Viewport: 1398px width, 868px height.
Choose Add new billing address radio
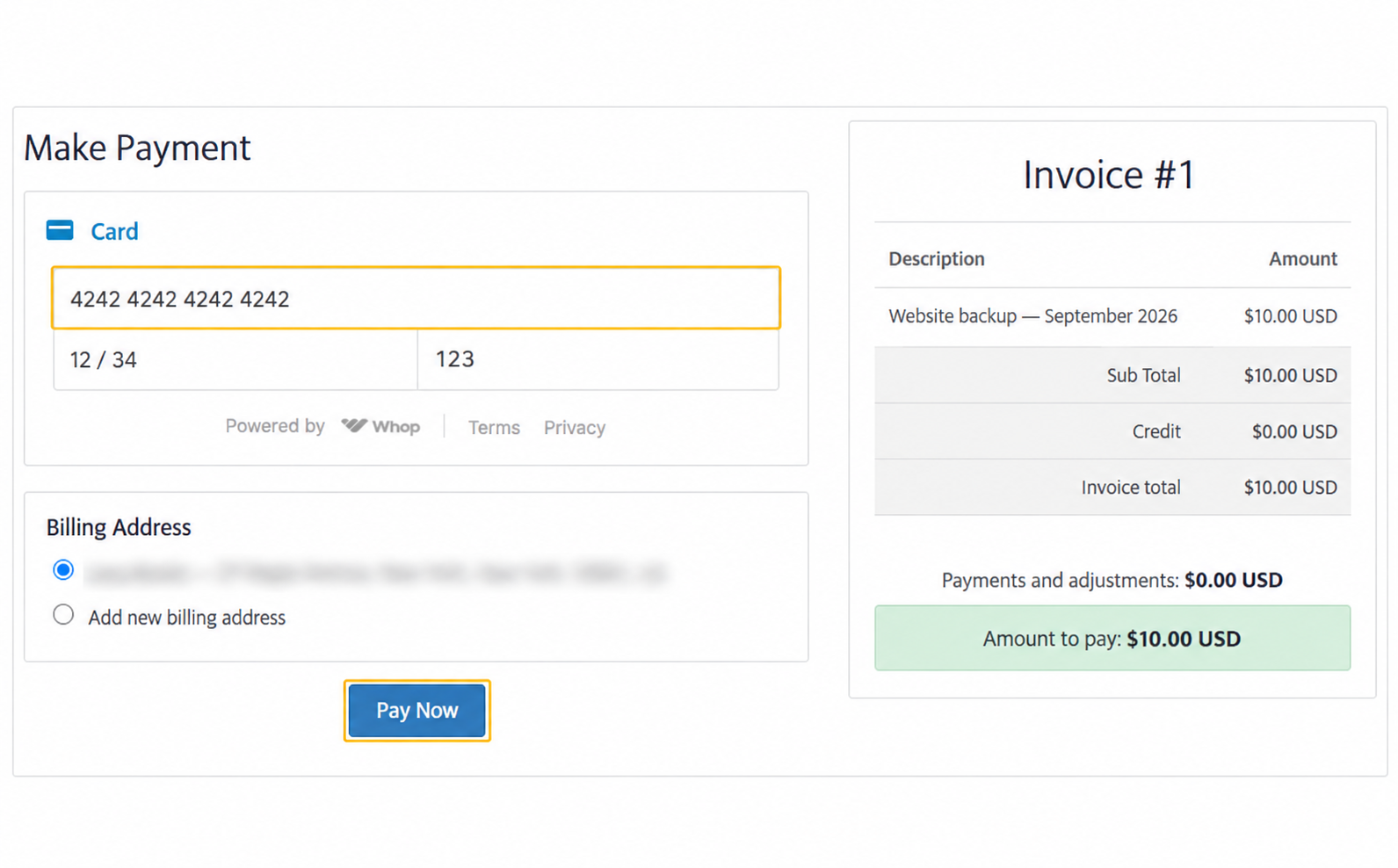point(63,614)
